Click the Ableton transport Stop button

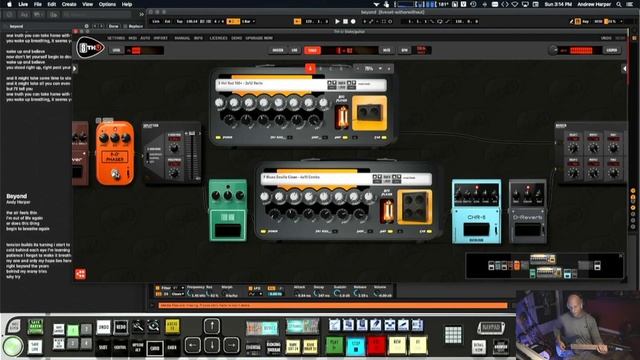(345, 21)
